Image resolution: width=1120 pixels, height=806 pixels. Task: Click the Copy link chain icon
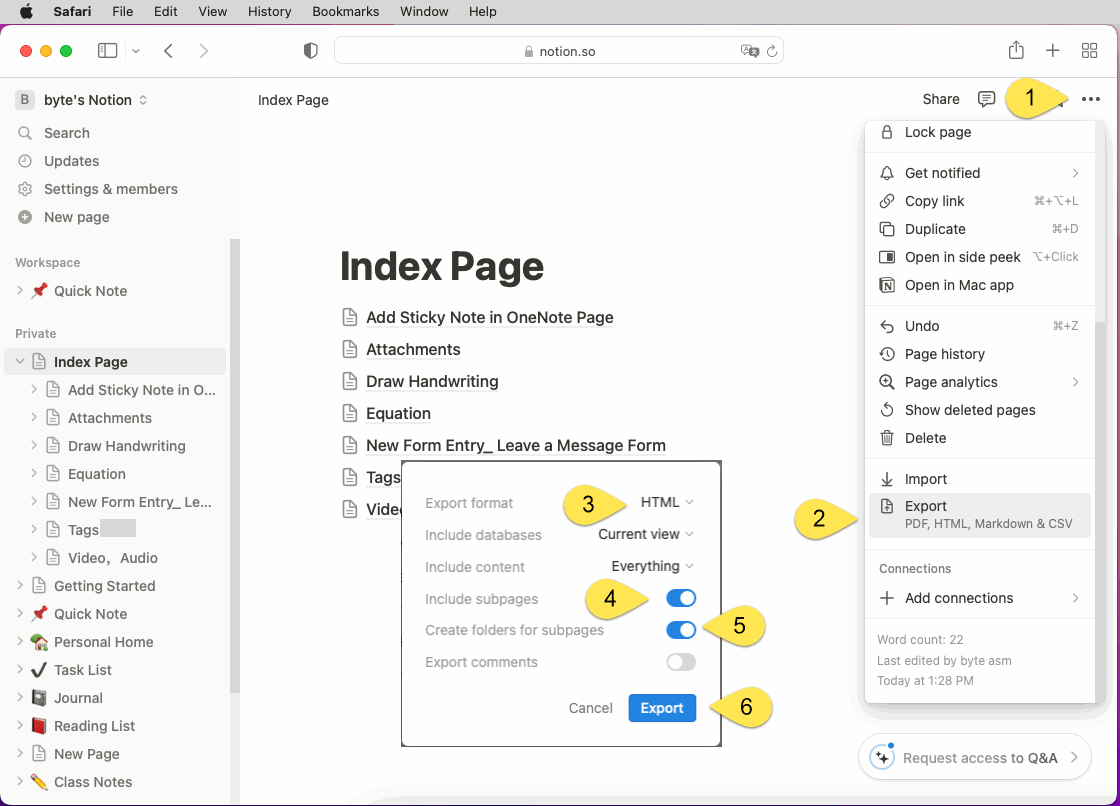click(x=886, y=201)
